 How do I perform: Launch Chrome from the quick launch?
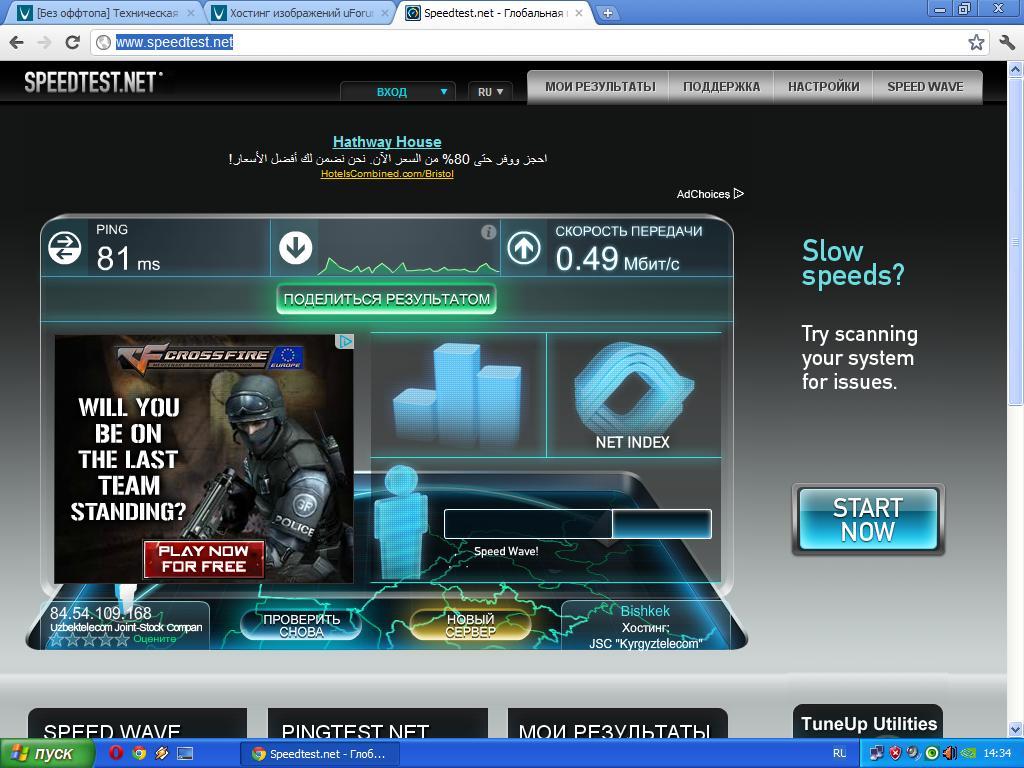[138, 753]
